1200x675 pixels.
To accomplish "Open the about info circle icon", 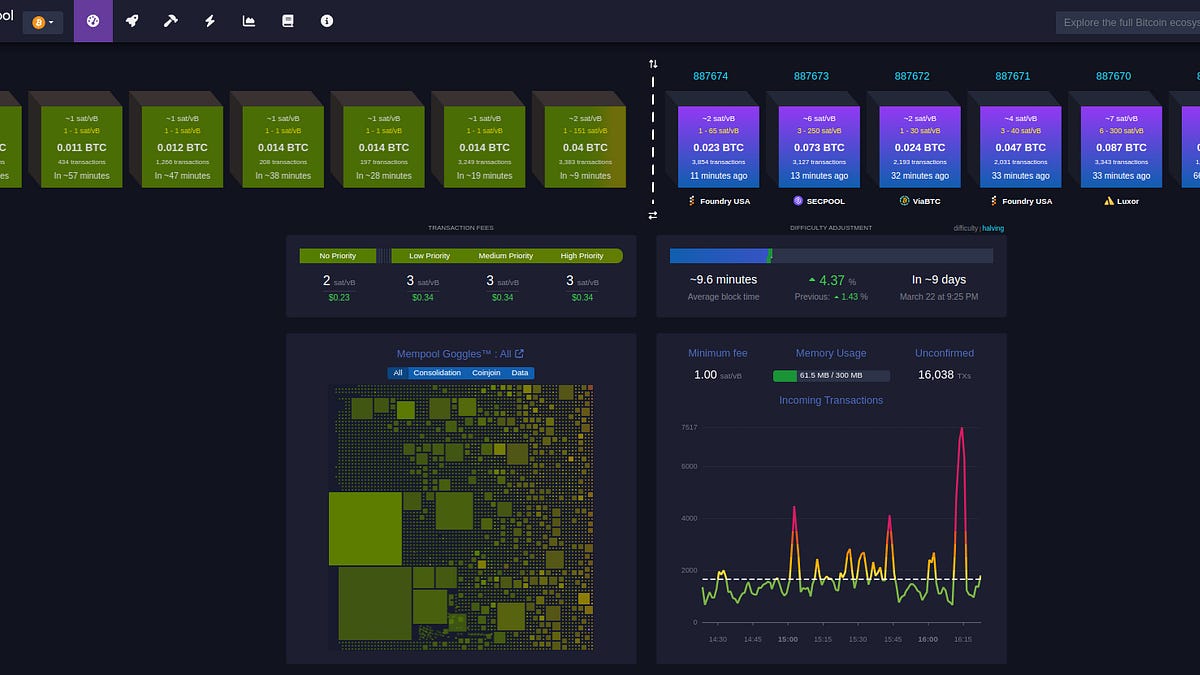I will [x=327, y=21].
